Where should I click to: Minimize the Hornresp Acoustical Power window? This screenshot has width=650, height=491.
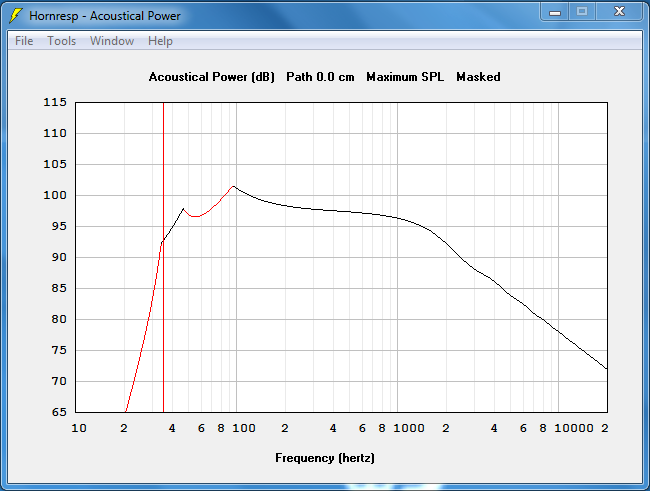pyautogui.click(x=555, y=12)
